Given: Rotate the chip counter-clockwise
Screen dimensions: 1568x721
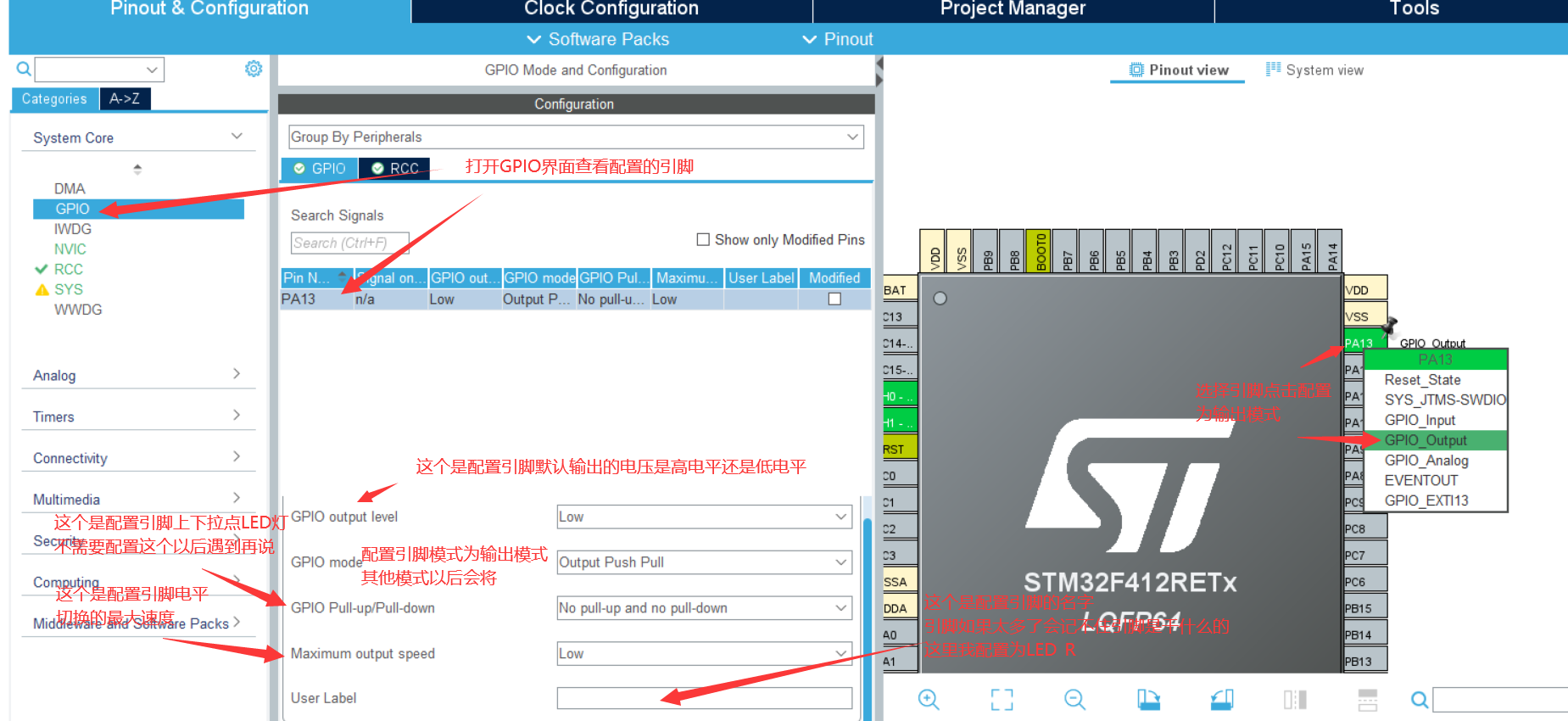Looking at the screenshot, I should pos(1221,699).
